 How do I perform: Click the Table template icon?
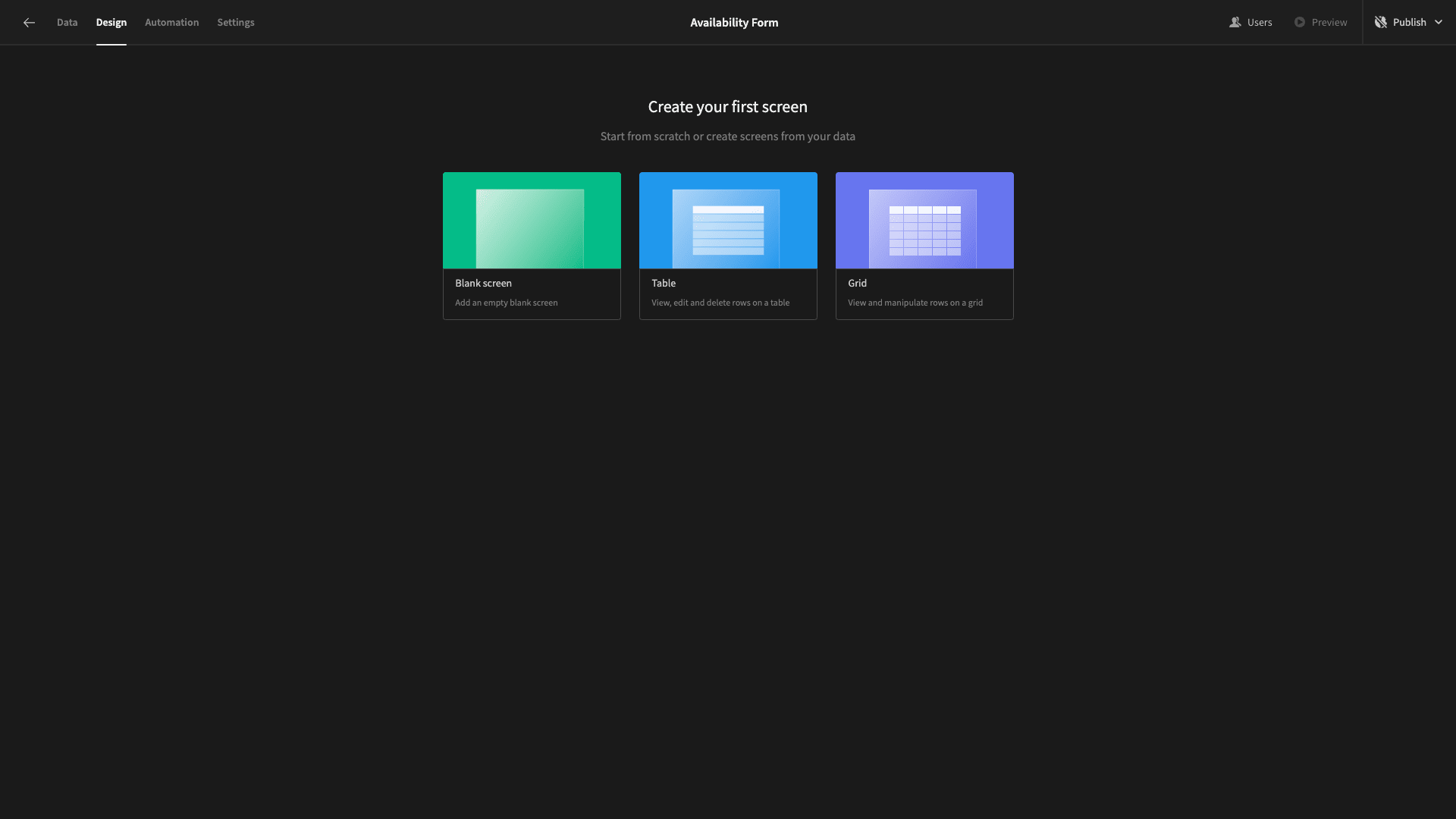coord(728,220)
